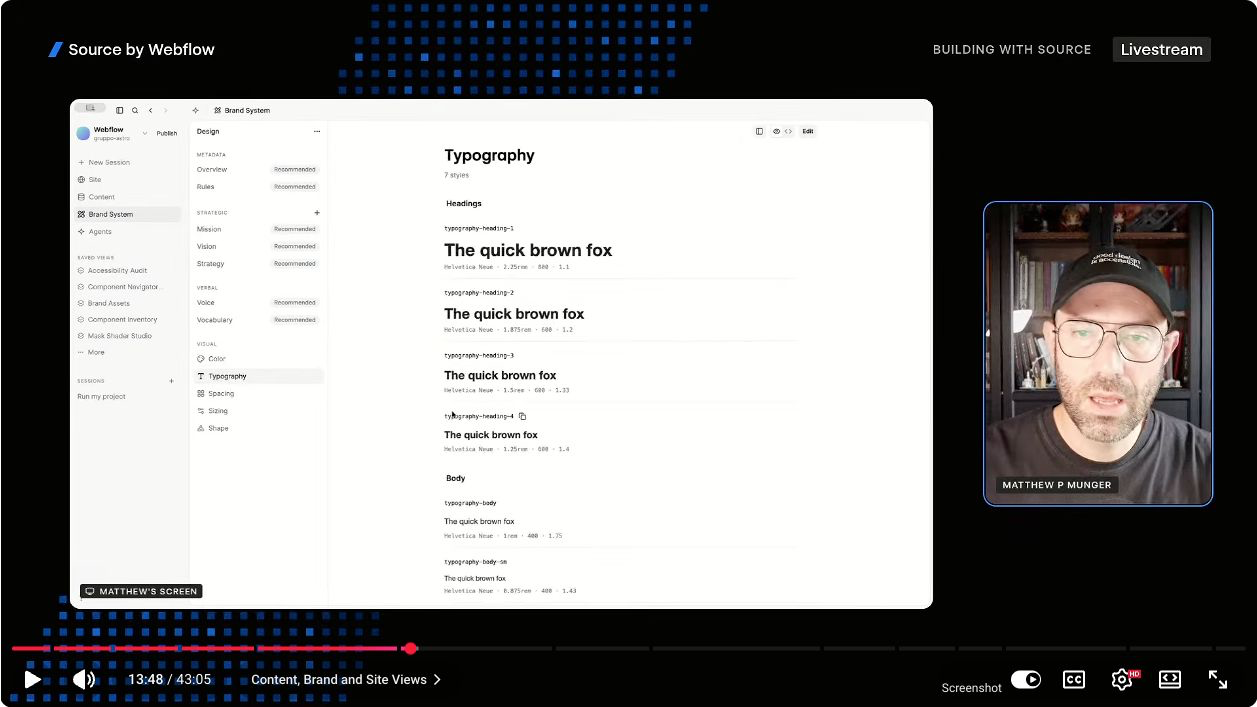Open Design panel three-dot menu
Screen dimensions: 1257x707
click(x=317, y=132)
